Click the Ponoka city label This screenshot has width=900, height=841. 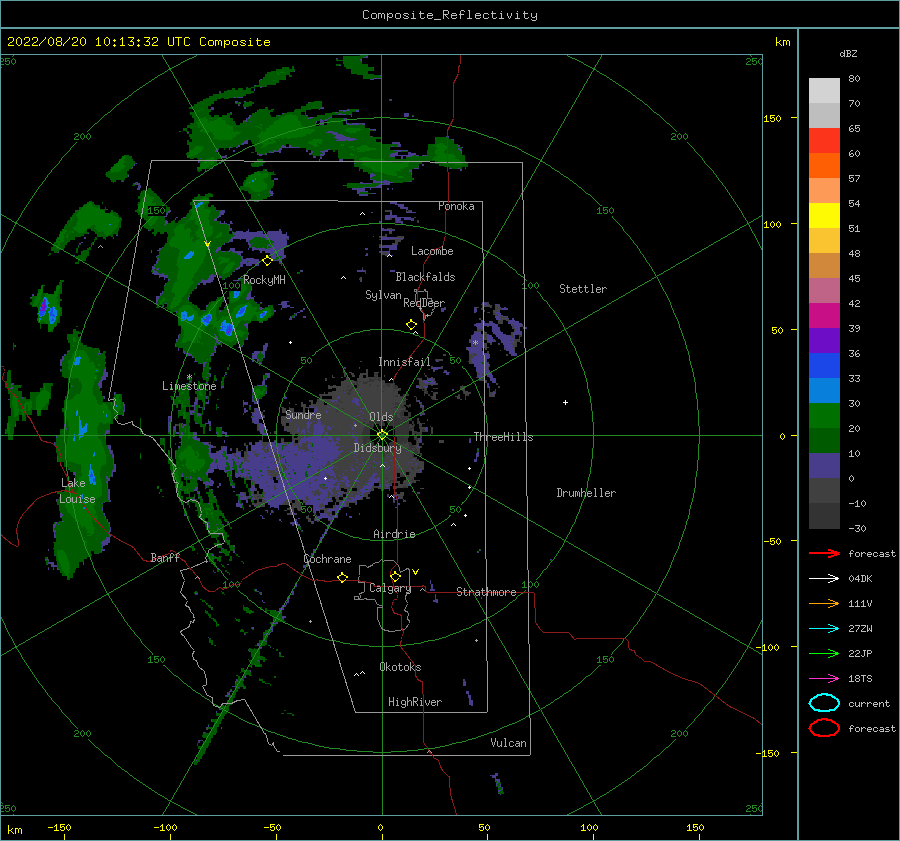(x=456, y=206)
